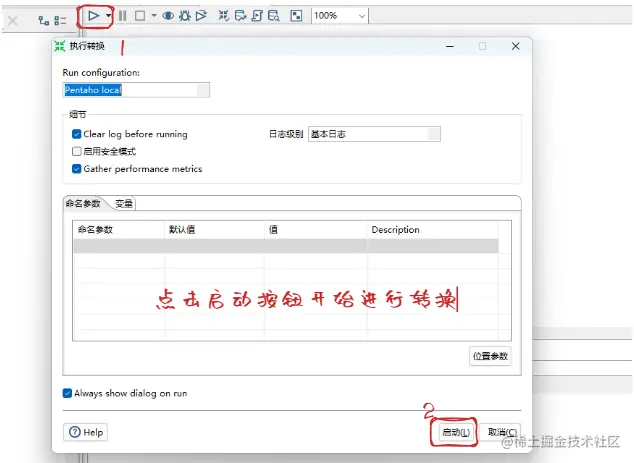Screen dimensions: 634x463
Task: Minimize the 执行转换 dialog
Action: click(x=450, y=47)
